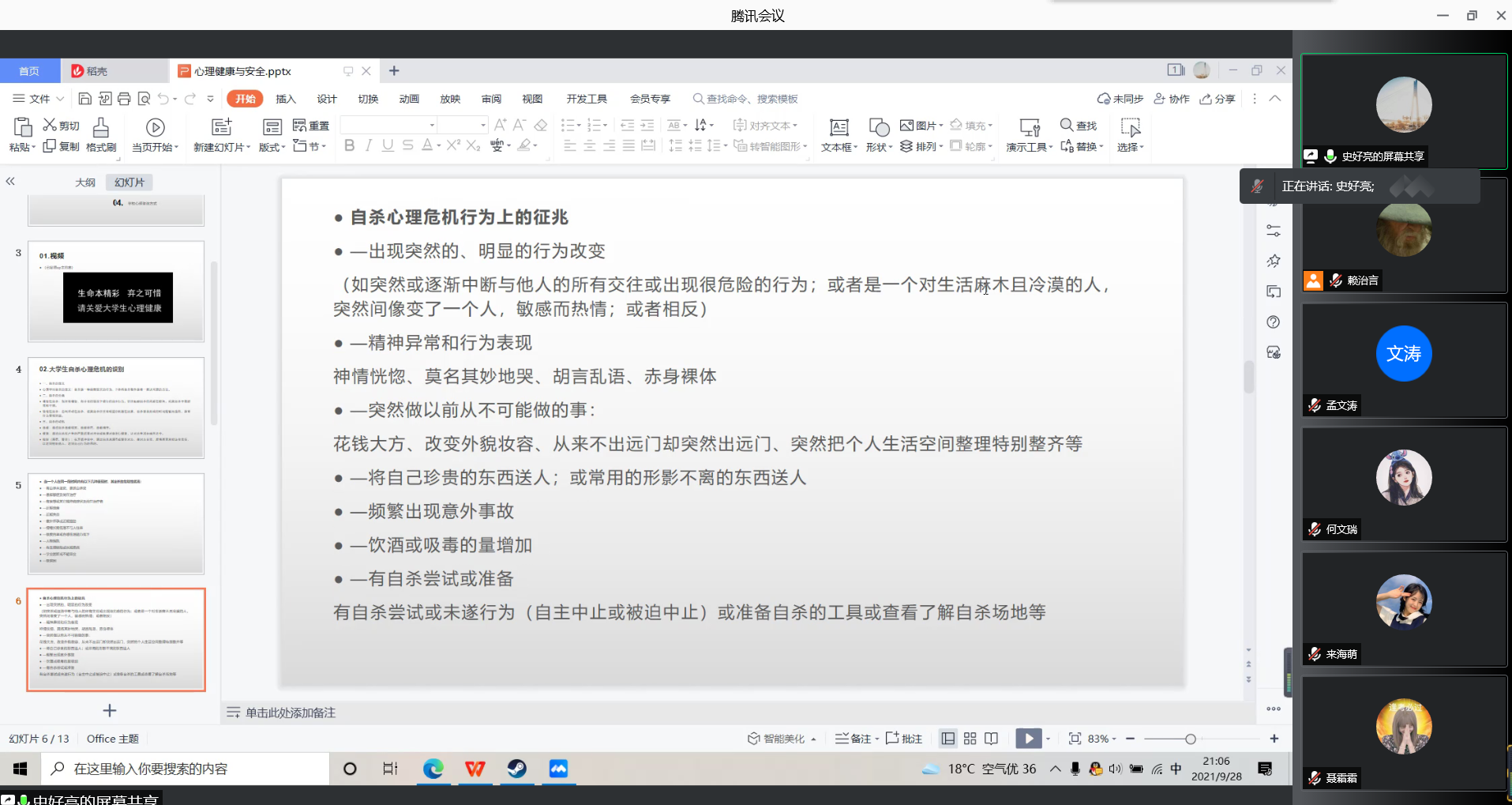The width and height of the screenshot is (1512, 805).
Task: Select slide 3 thumbnail
Action: pos(116,292)
